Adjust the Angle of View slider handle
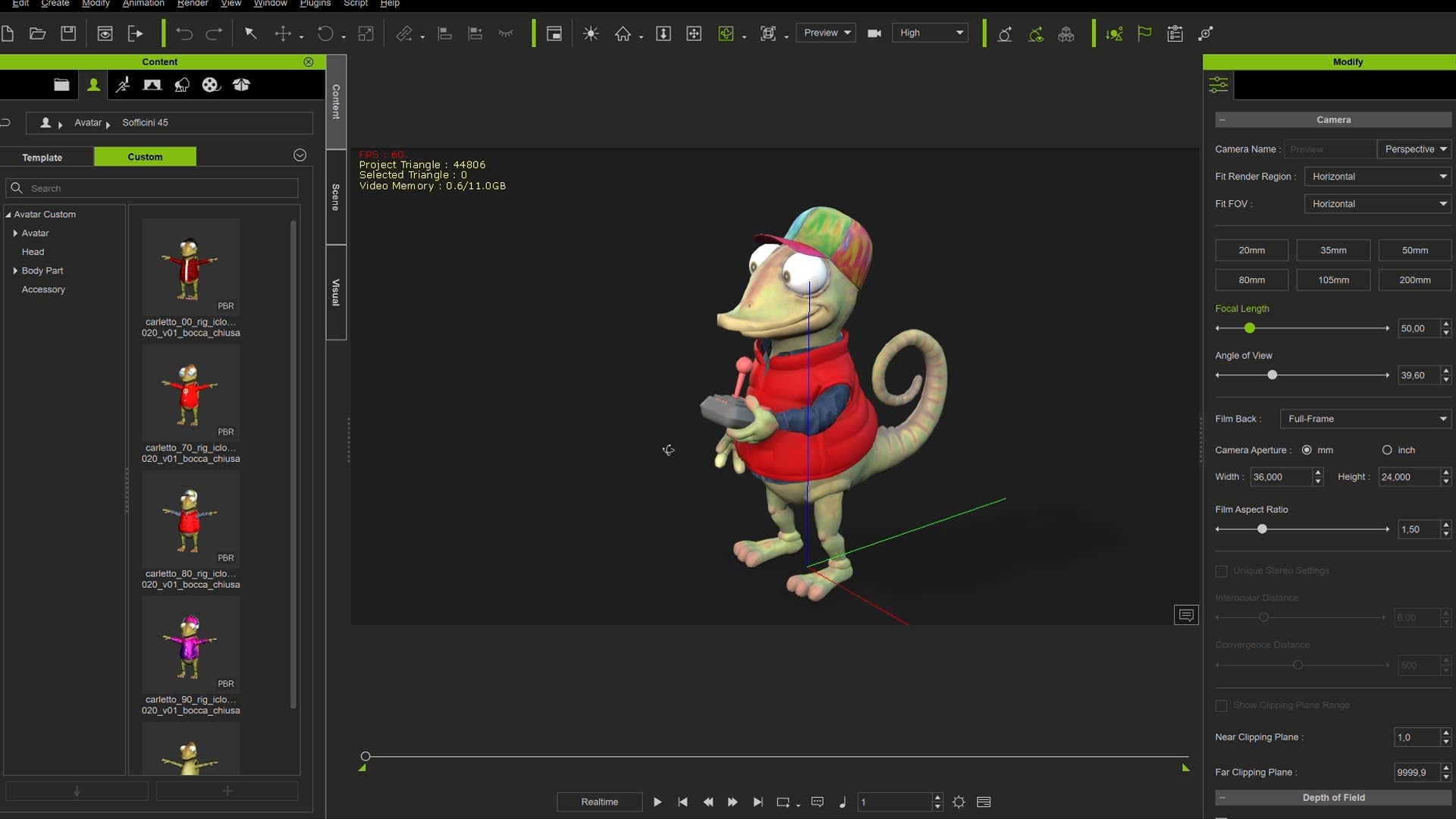The width and height of the screenshot is (1456, 819). click(x=1272, y=375)
